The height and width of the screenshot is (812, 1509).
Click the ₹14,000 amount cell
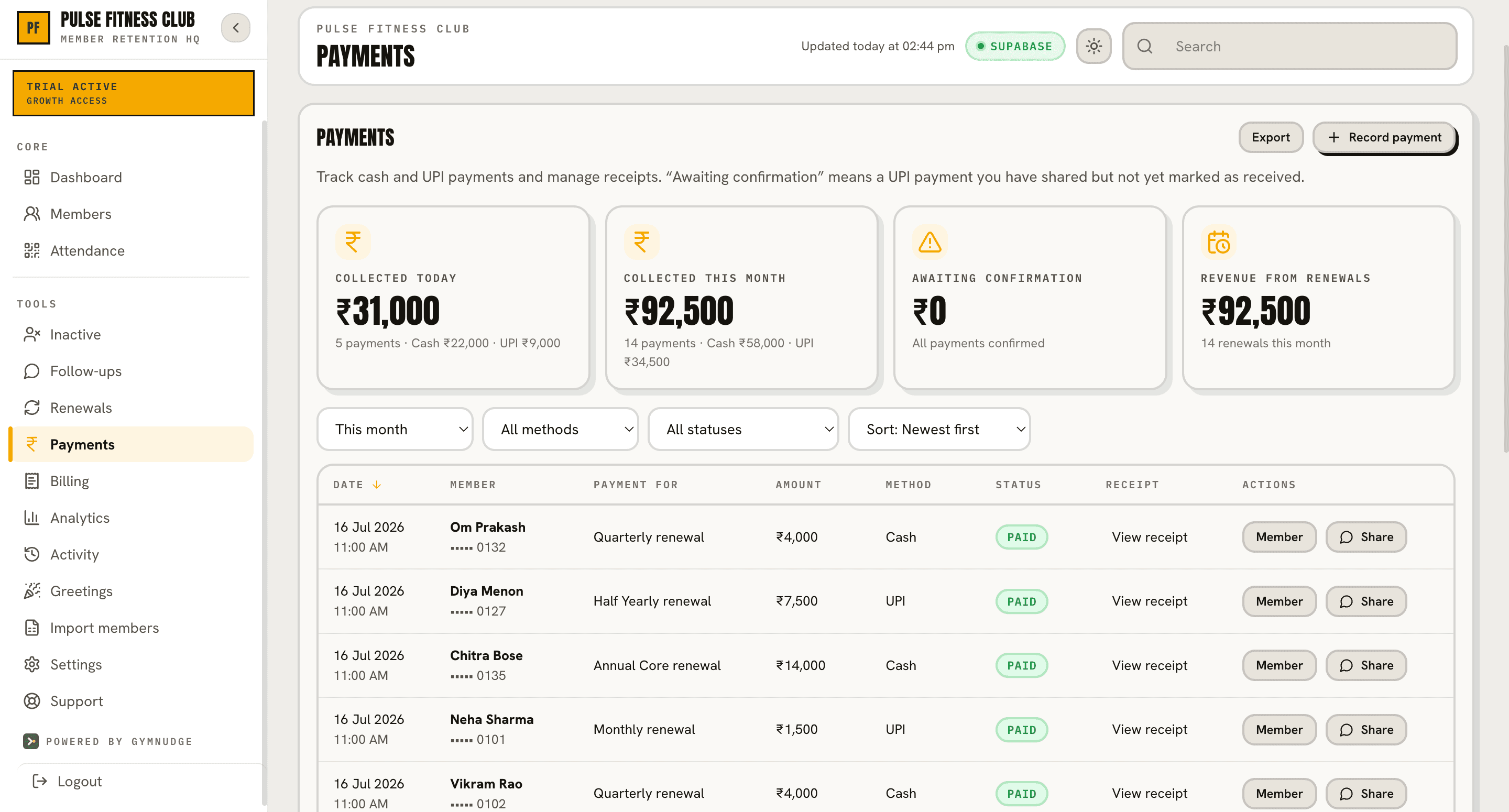tap(800, 665)
